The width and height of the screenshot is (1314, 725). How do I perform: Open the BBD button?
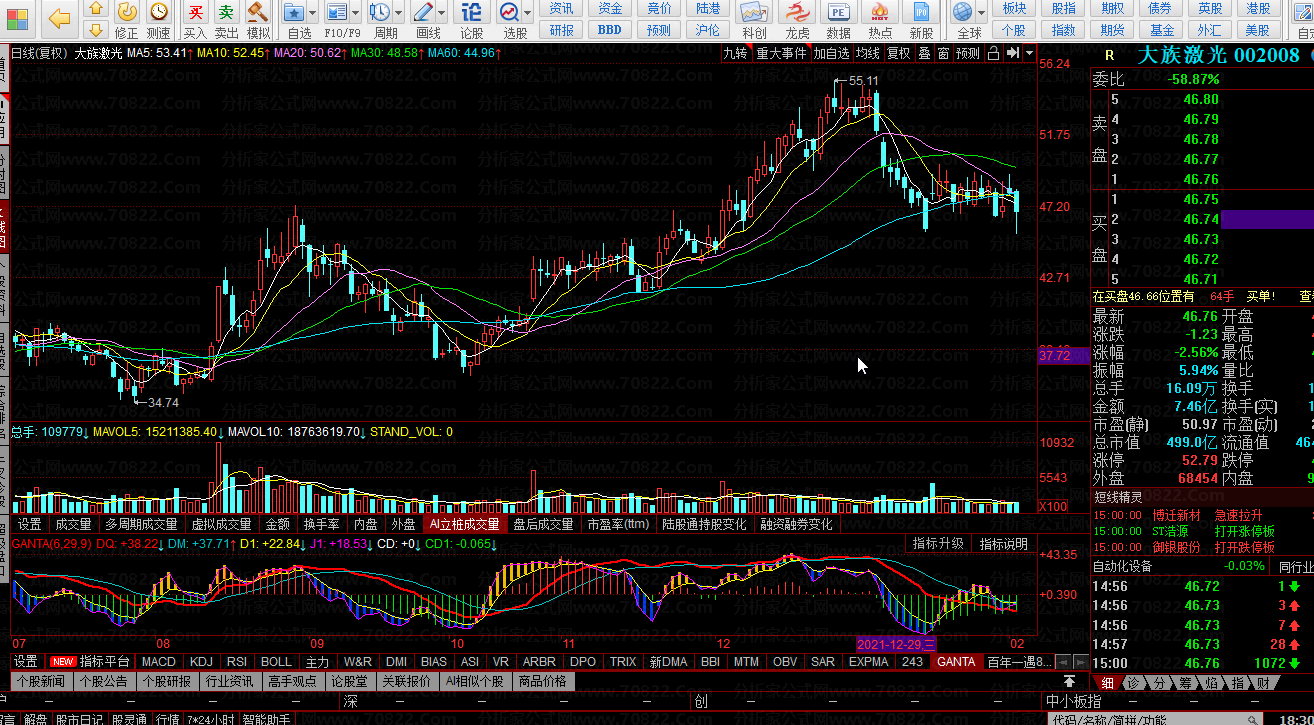click(x=609, y=30)
